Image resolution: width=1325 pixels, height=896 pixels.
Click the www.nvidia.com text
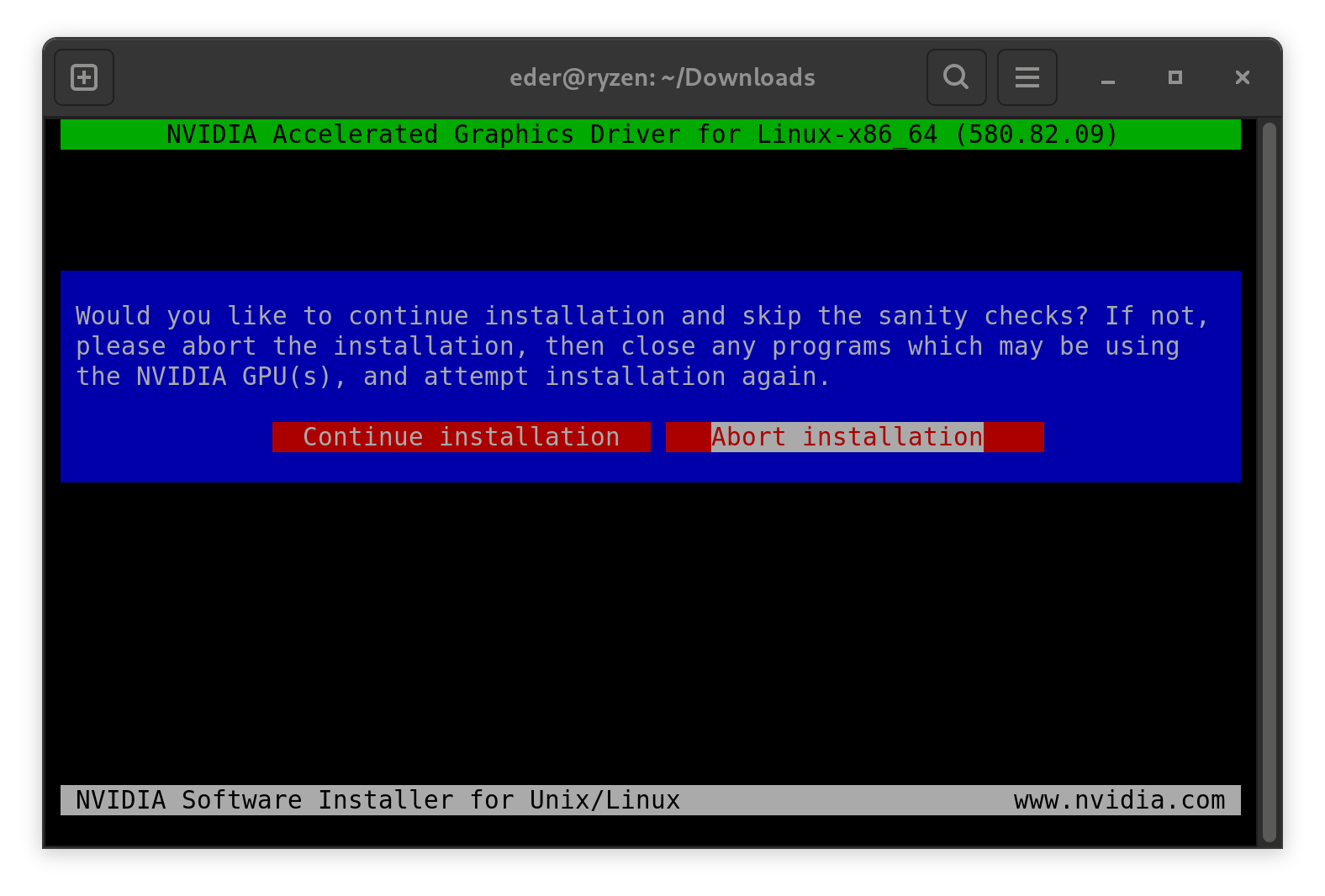[x=1119, y=800]
